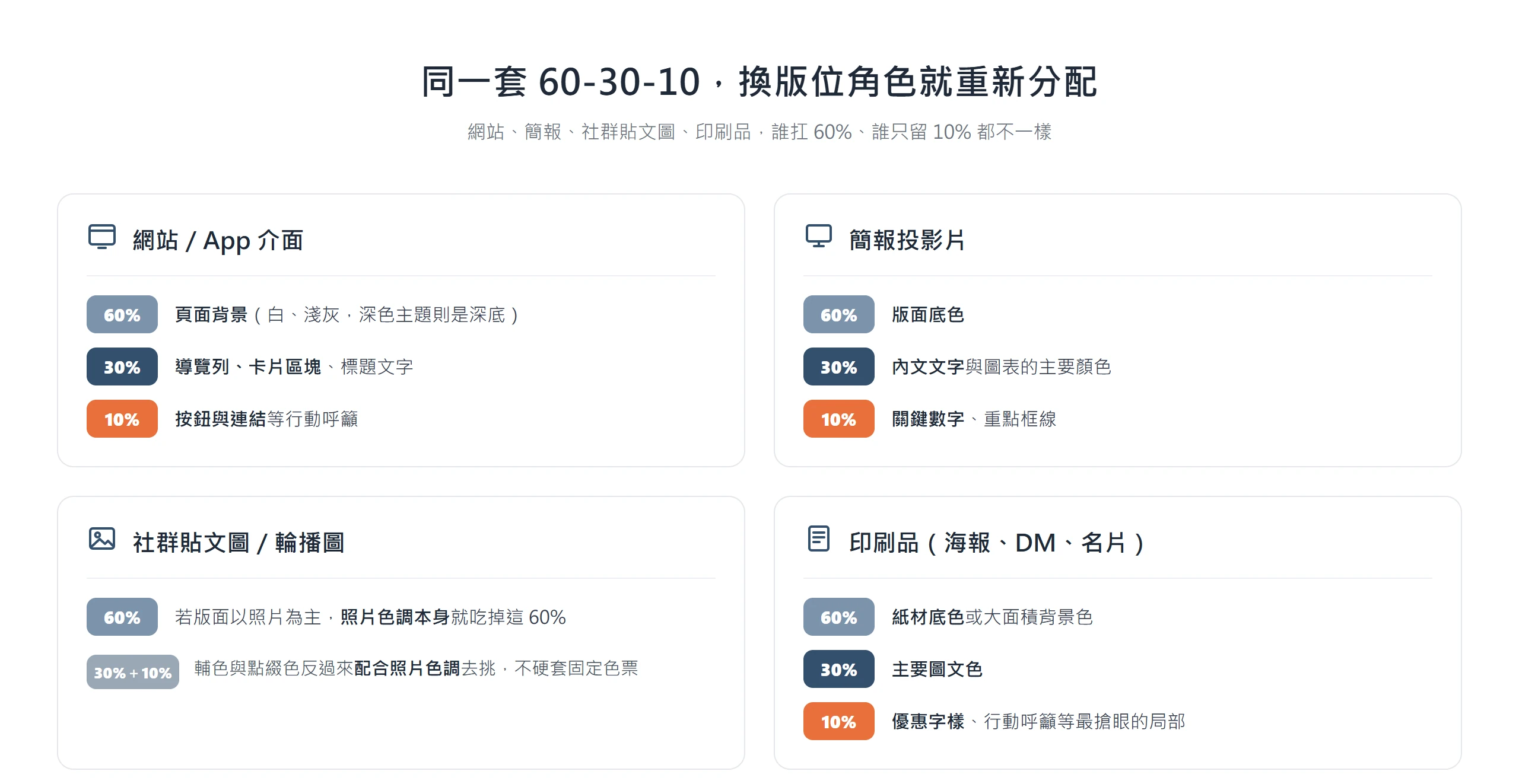
Task: Click the card title 社群貼文圖 / 輪播圖
Action: click(239, 543)
